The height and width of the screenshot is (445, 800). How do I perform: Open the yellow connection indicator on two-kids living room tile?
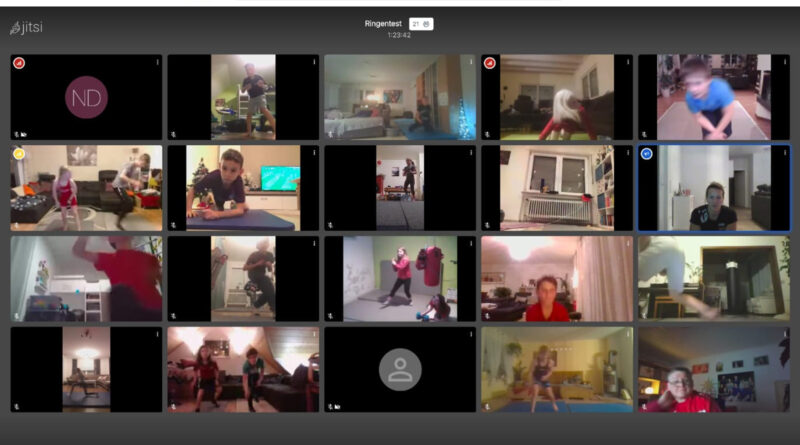click(x=19, y=154)
